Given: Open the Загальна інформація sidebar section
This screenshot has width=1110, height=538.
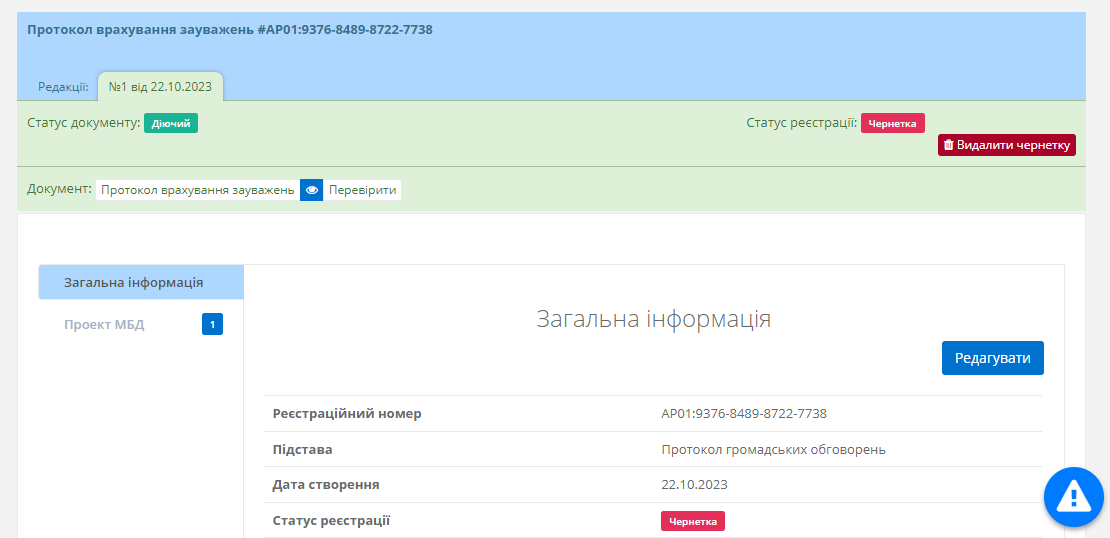Looking at the screenshot, I should [133, 282].
